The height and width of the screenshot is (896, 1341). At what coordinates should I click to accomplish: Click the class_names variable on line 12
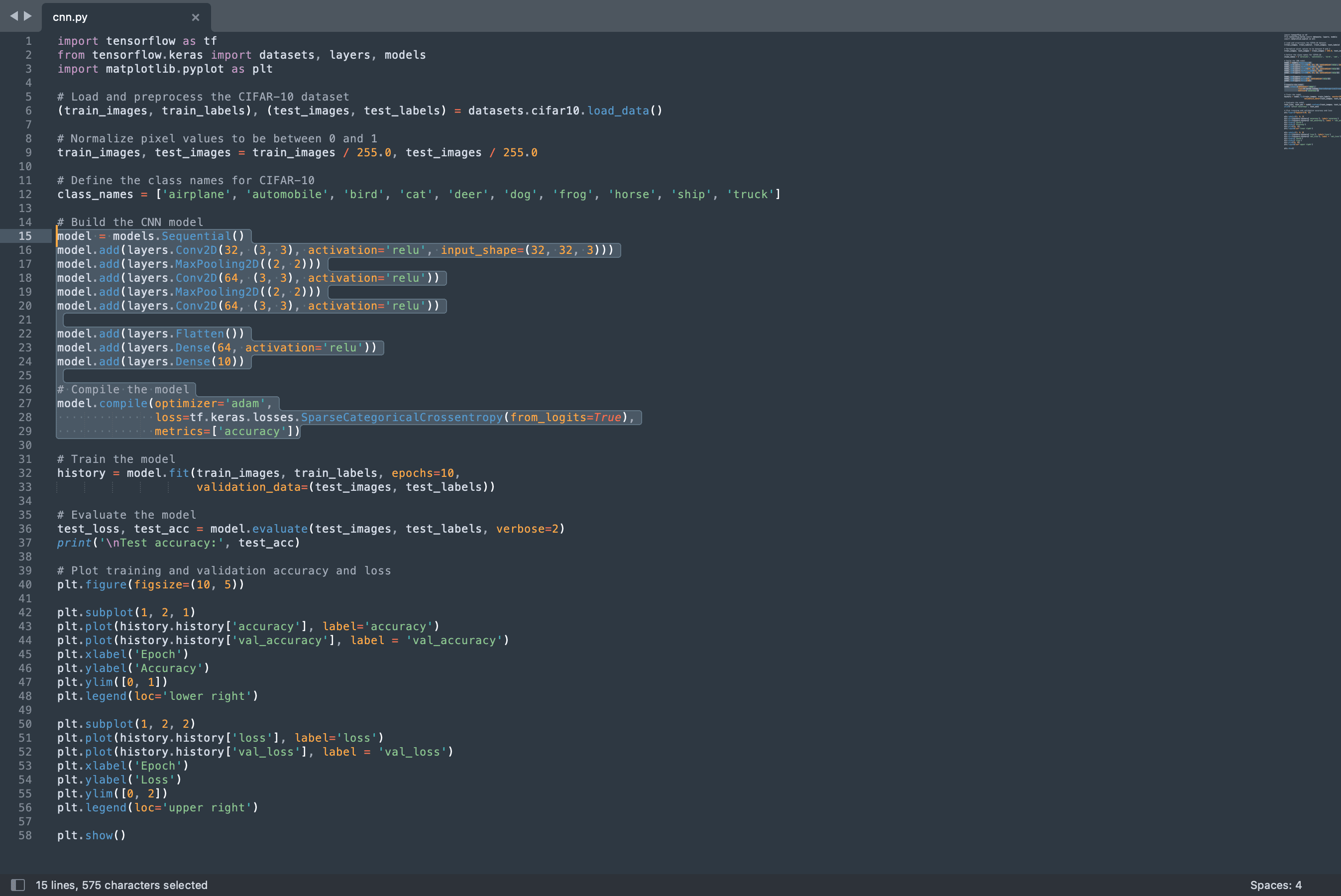[x=95, y=194]
